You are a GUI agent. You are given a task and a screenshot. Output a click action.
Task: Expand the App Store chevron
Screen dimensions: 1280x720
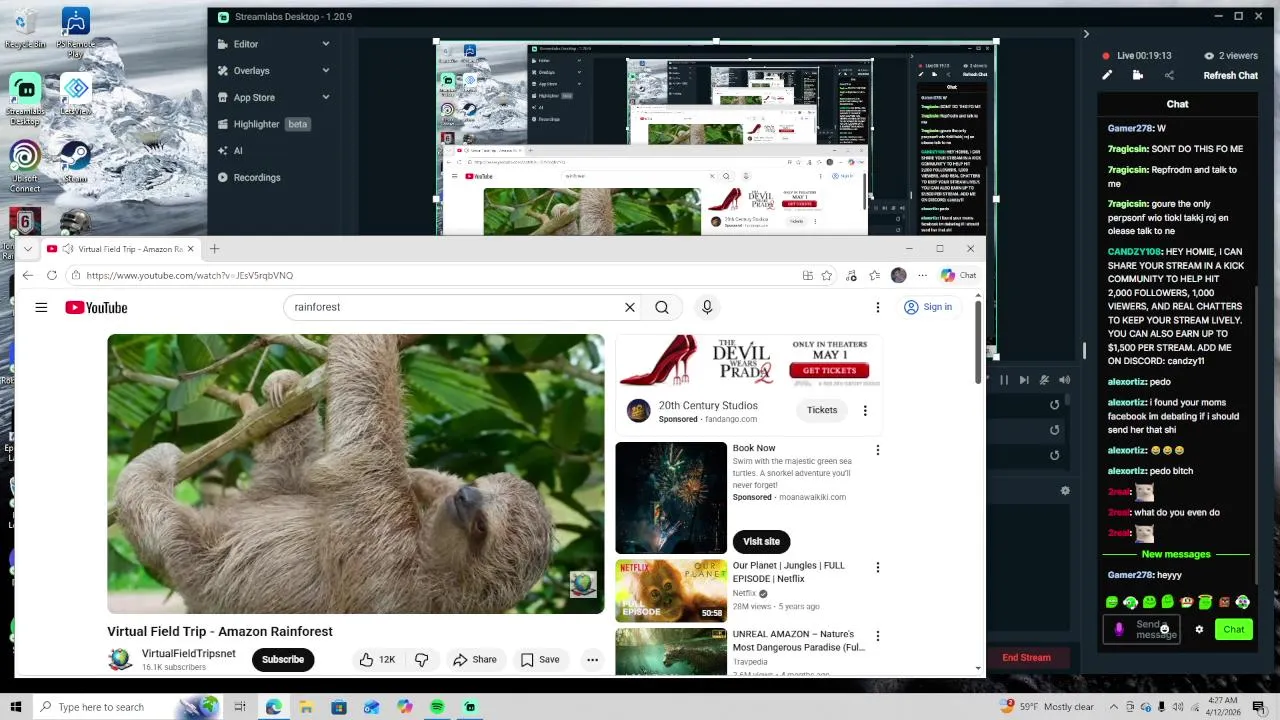coord(326,97)
